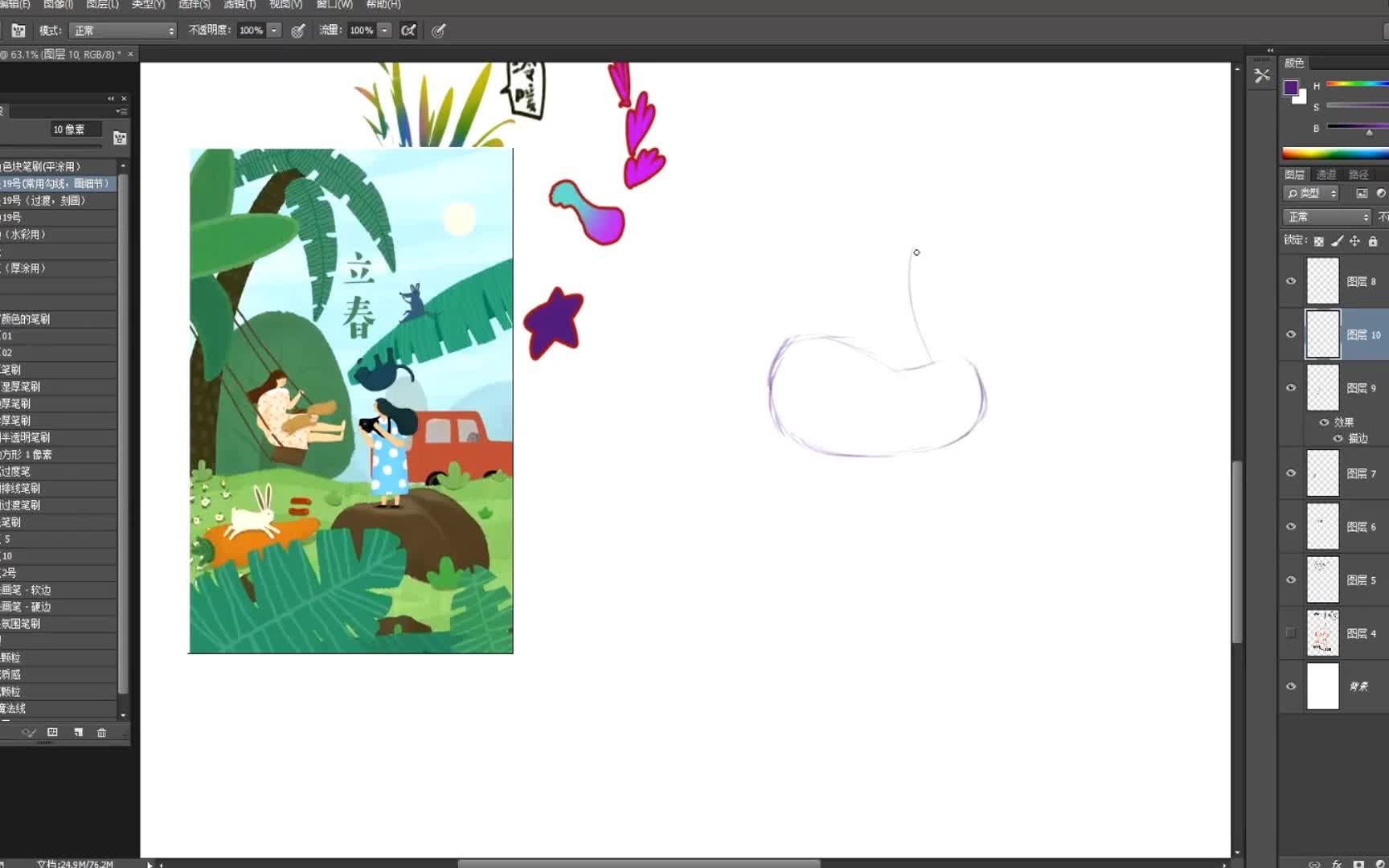The height and width of the screenshot is (868, 1389).
Task: Select 图层 8 layer thumbnail
Action: click(1322, 281)
